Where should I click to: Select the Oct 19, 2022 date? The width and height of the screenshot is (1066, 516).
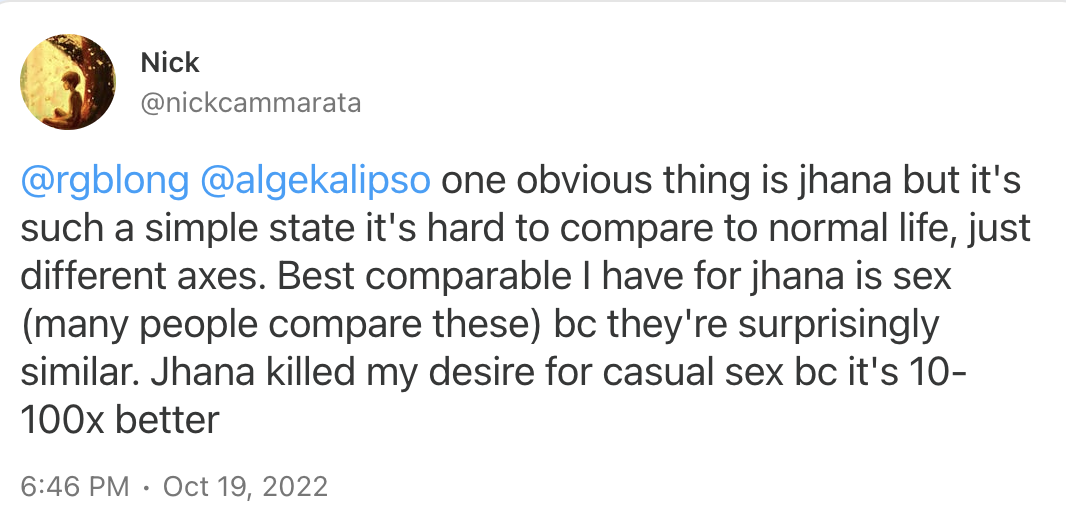245,487
